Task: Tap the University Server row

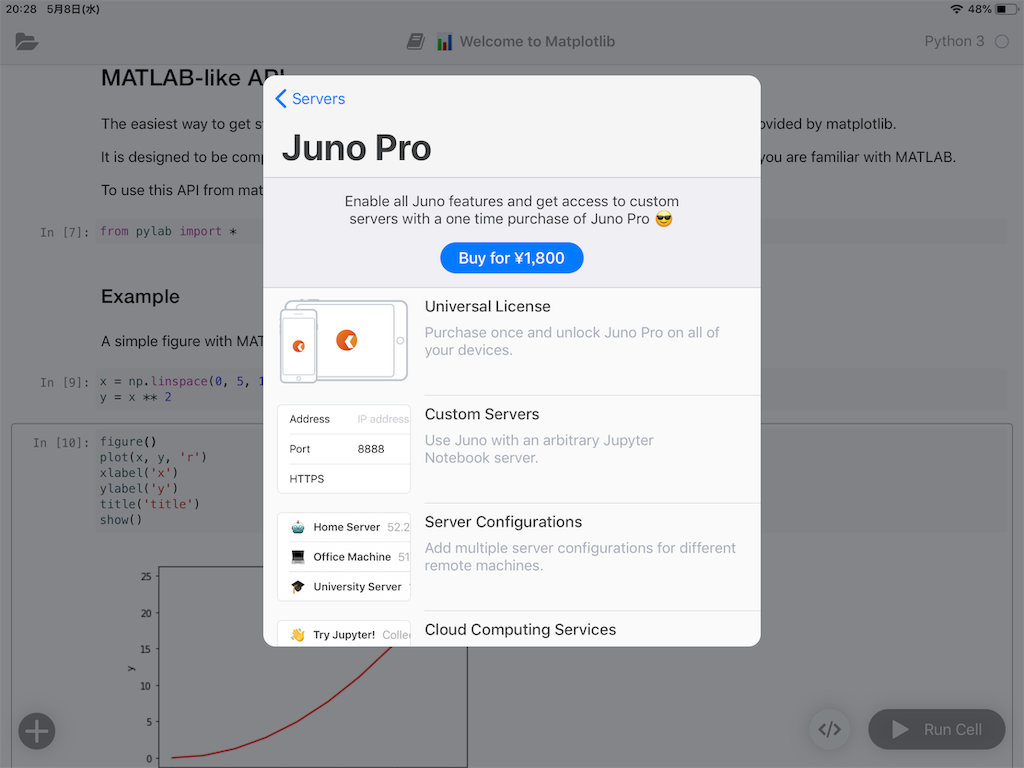Action: click(x=344, y=586)
